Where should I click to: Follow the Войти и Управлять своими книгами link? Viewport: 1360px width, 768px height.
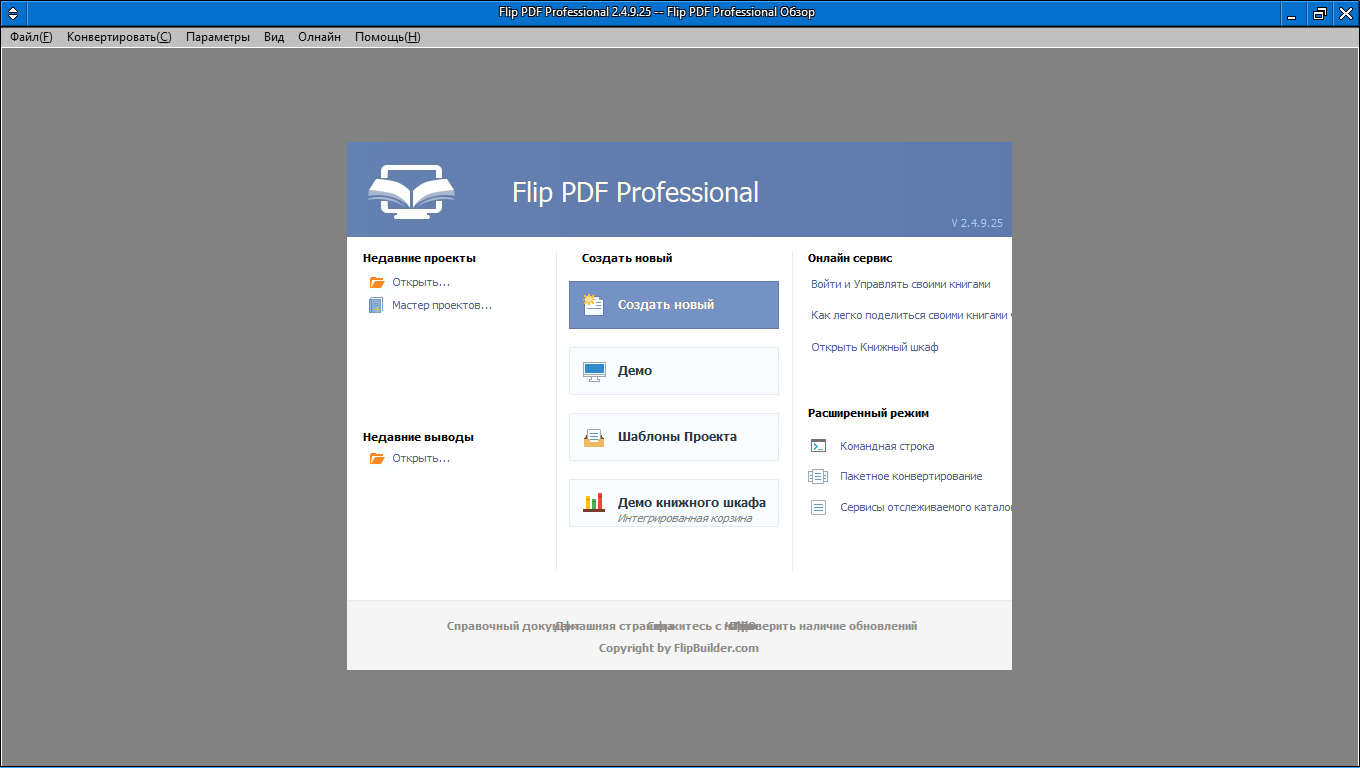click(x=900, y=284)
